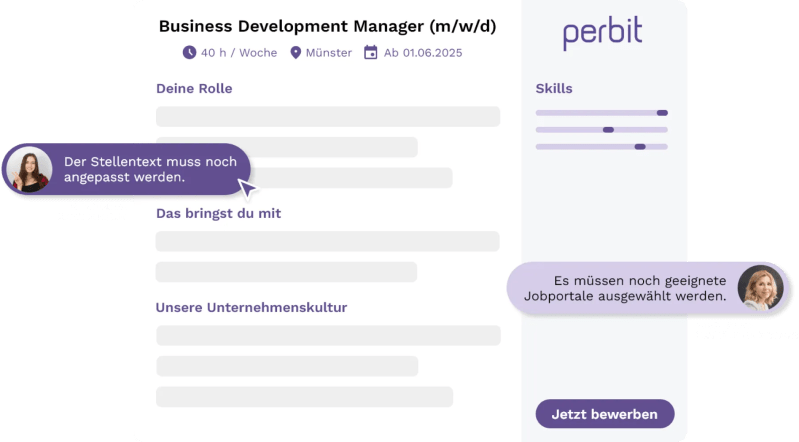Click the avatar in the Jobportale comment bubble

point(760,288)
